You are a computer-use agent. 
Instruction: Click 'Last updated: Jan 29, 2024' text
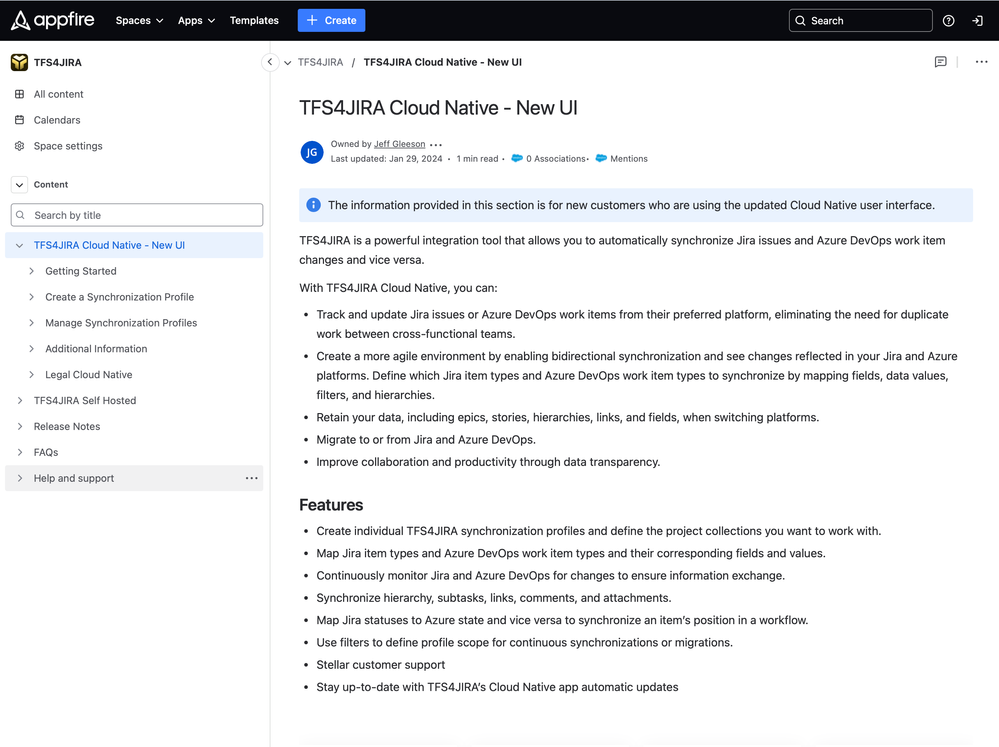[x=386, y=159]
